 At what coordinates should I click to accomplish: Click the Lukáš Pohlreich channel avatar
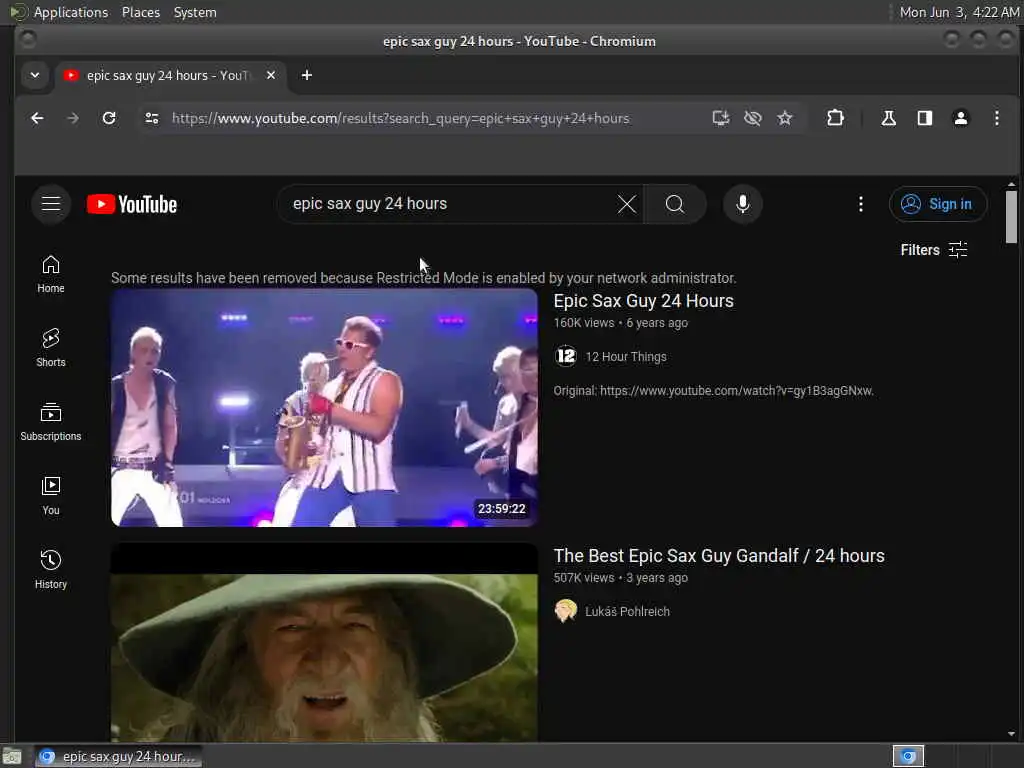566,611
